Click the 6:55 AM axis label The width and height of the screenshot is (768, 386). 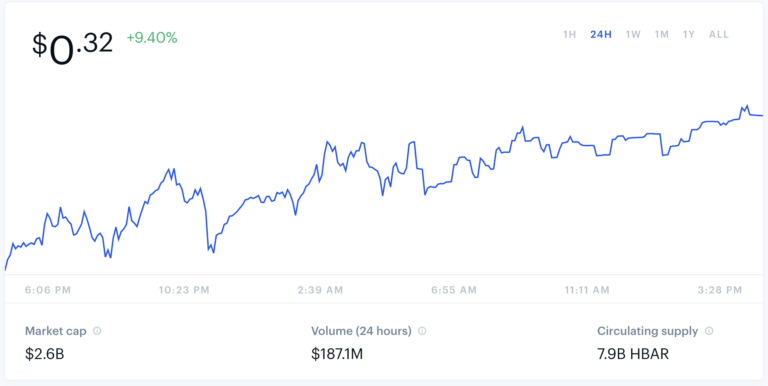tap(454, 290)
